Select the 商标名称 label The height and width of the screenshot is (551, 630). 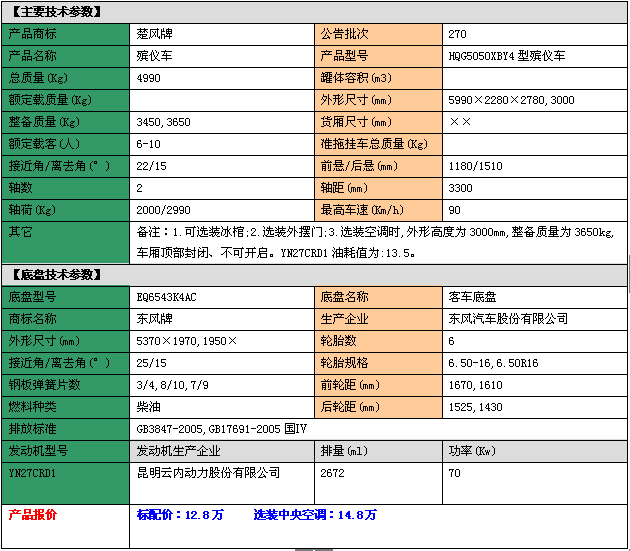(32, 319)
